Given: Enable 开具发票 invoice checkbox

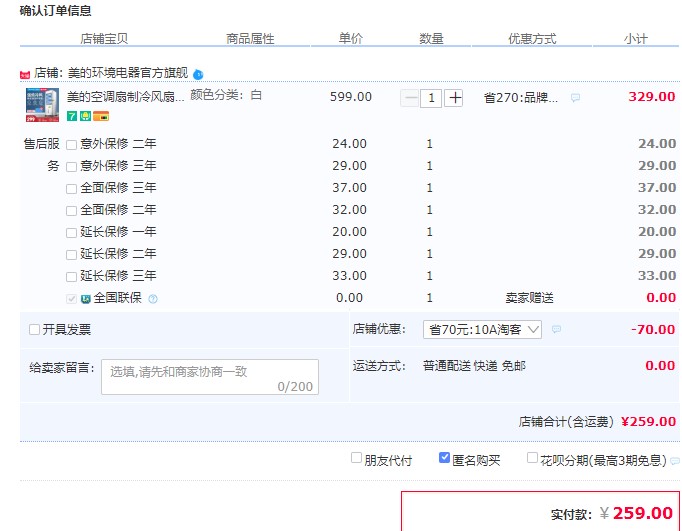Looking at the screenshot, I should 34,329.
